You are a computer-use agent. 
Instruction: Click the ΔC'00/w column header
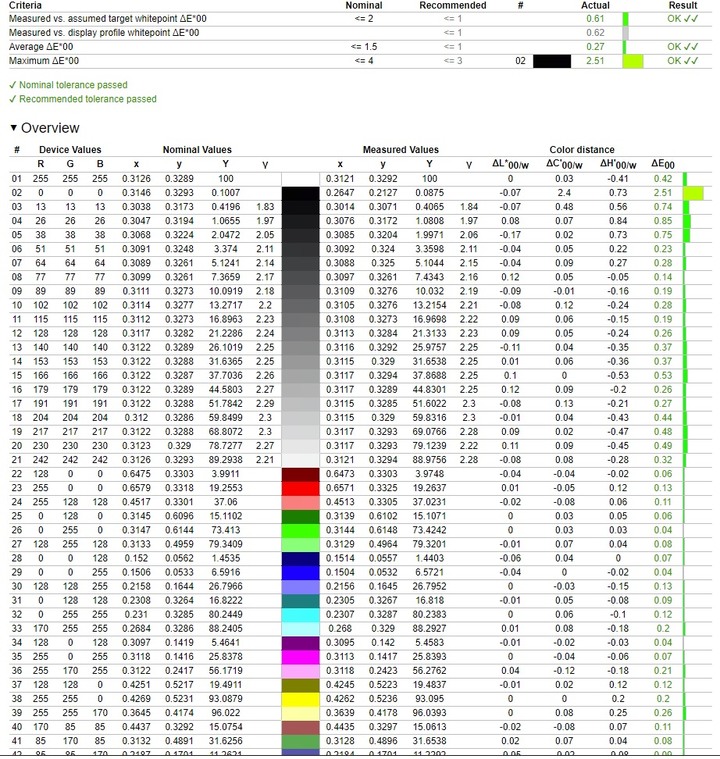(x=564, y=164)
